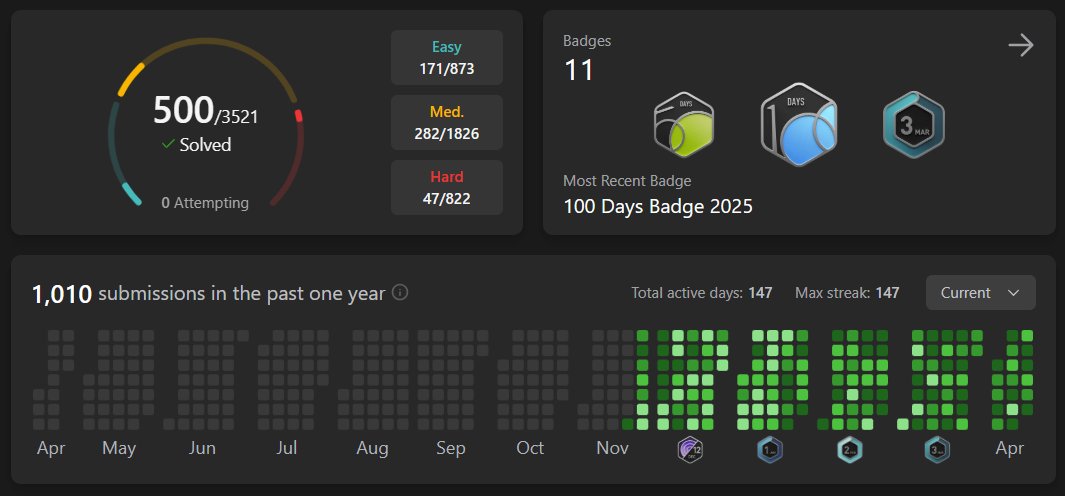Click the blue 100 Days badge
This screenshot has height=496, width=1065.
click(x=798, y=124)
